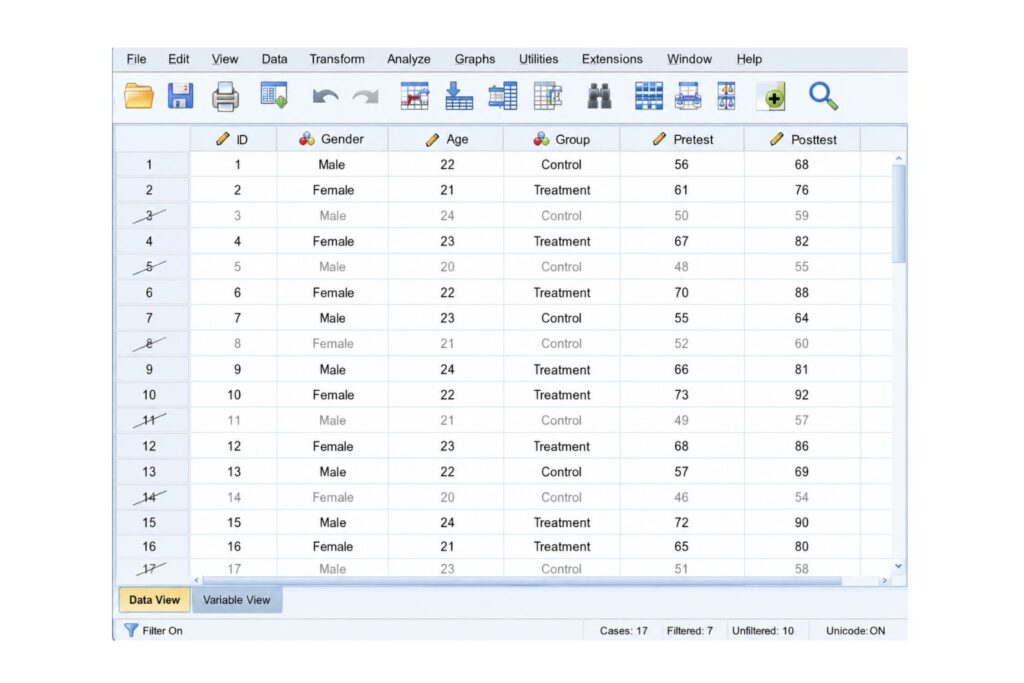This screenshot has width=1024, height=683.
Task: Click the Search magnifying glass icon
Action: (823, 96)
